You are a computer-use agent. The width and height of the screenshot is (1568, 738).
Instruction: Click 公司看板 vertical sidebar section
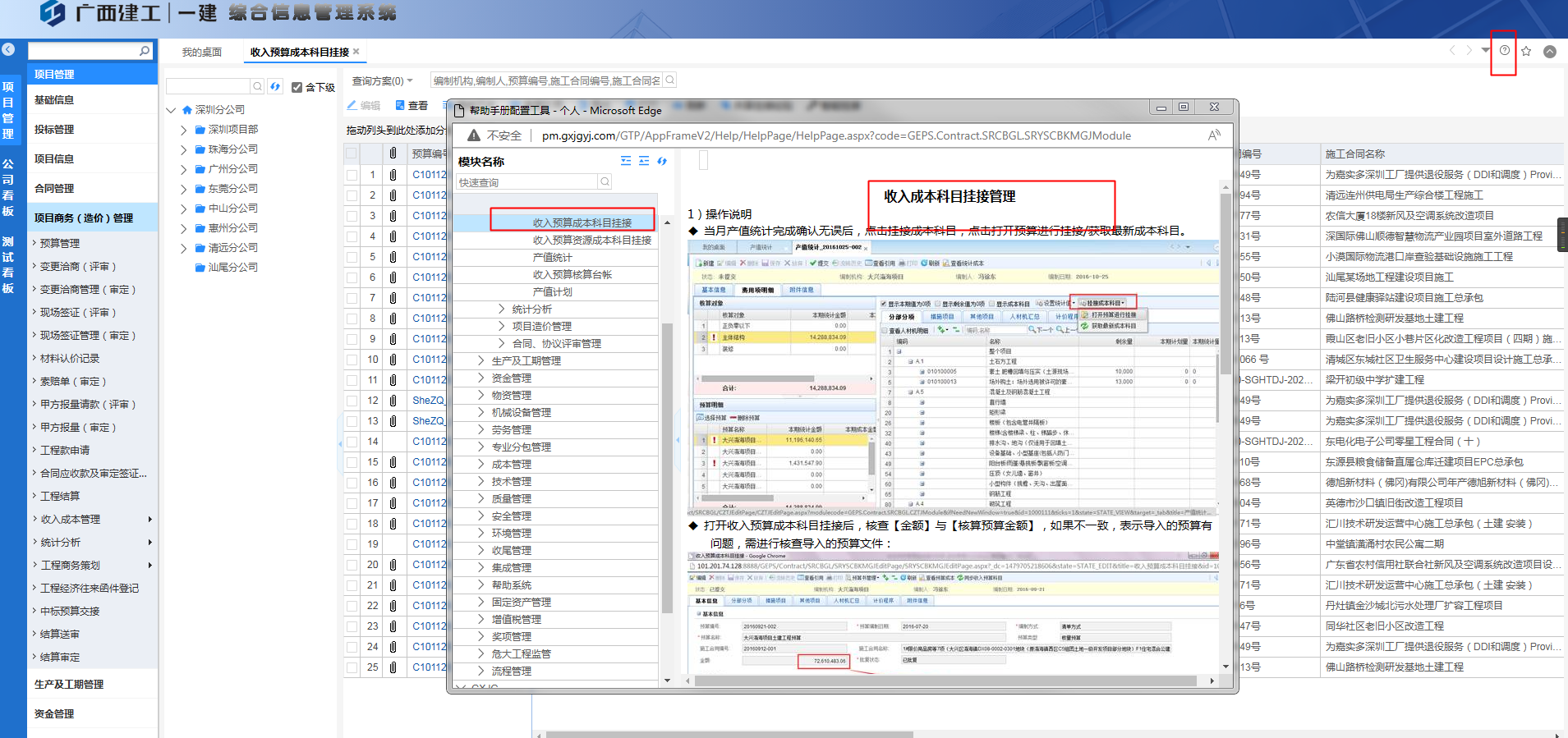point(8,186)
